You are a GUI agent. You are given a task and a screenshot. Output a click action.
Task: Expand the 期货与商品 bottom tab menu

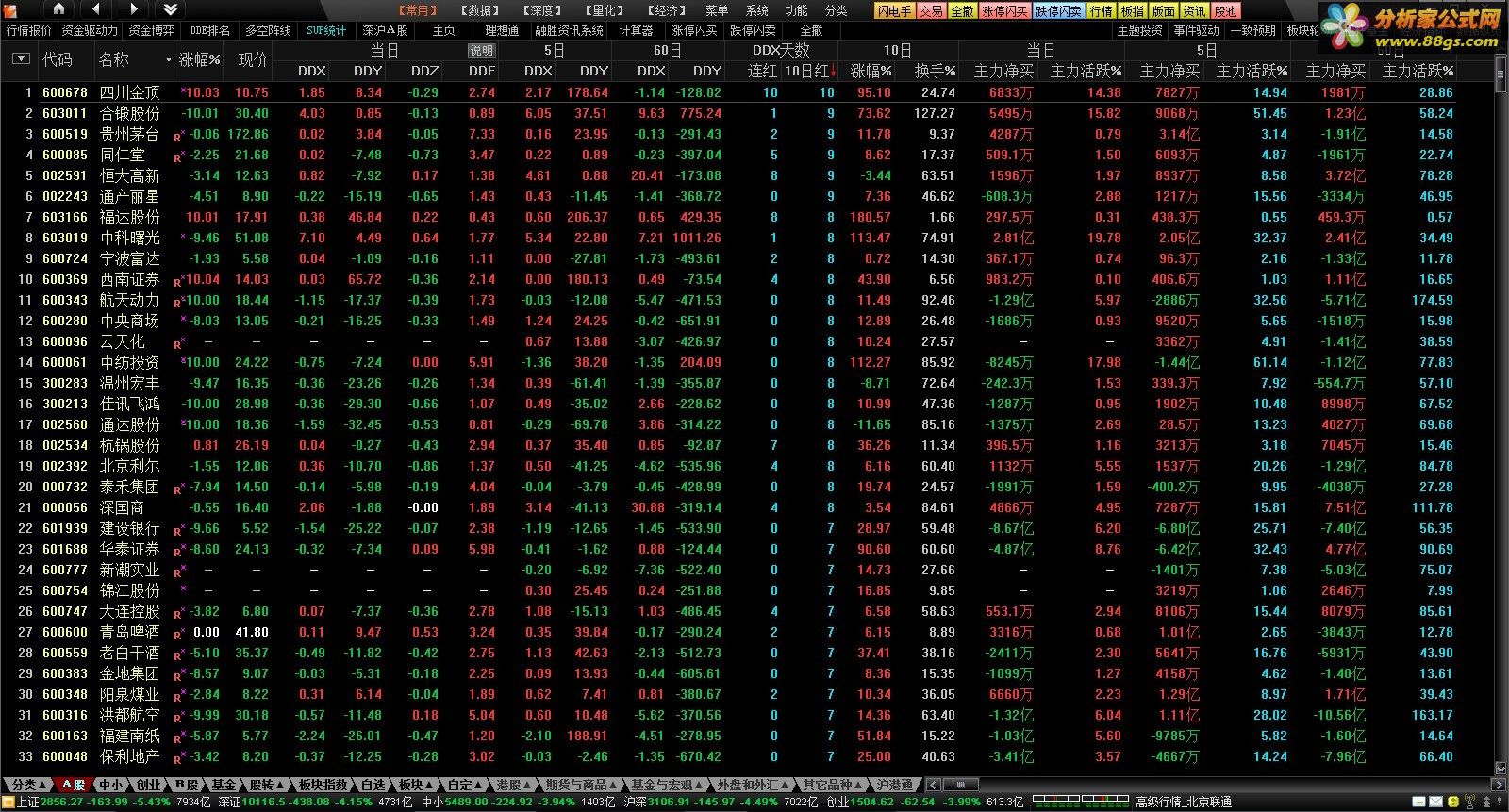[x=580, y=785]
